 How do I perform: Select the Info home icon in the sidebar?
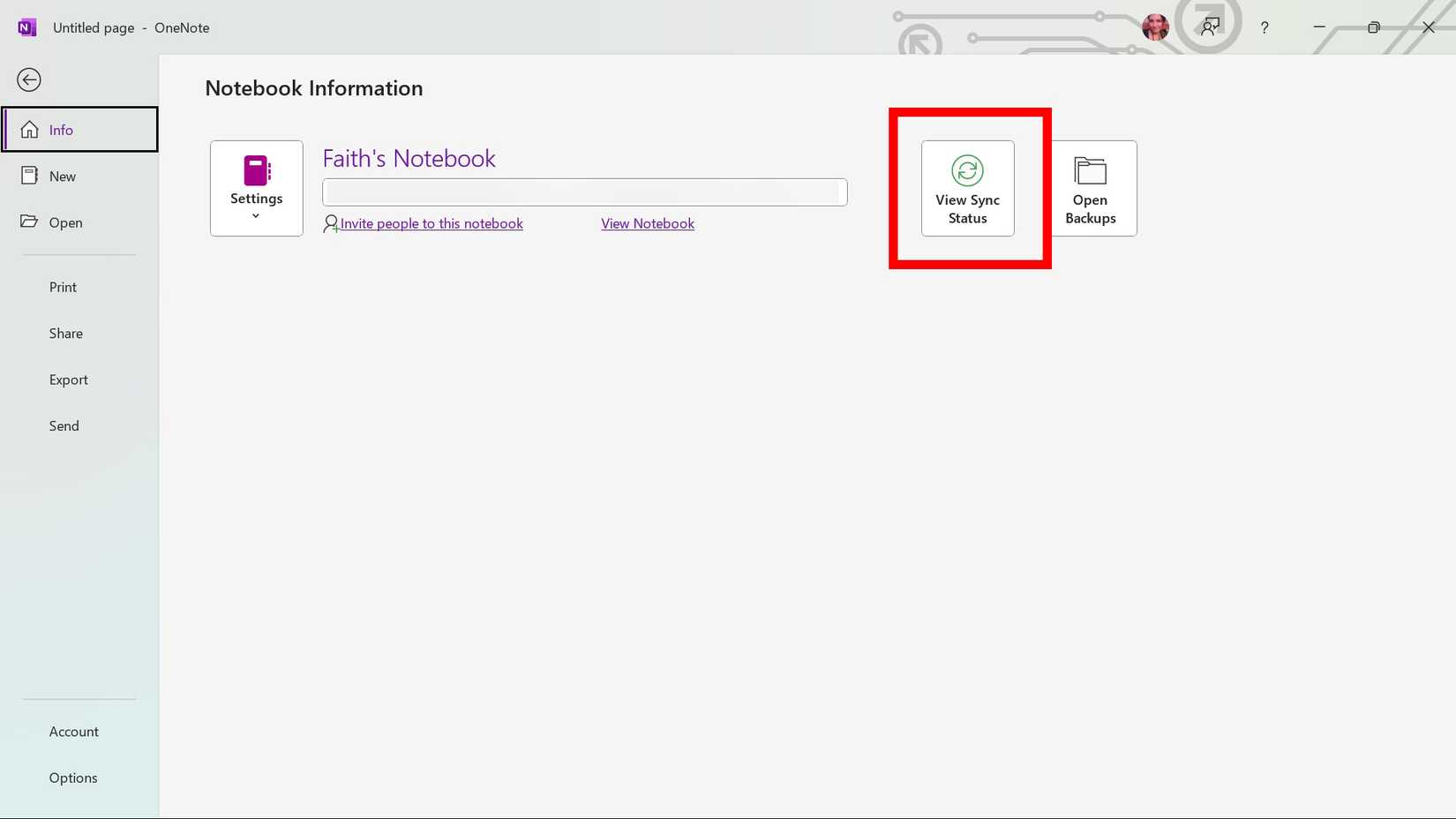coord(29,129)
